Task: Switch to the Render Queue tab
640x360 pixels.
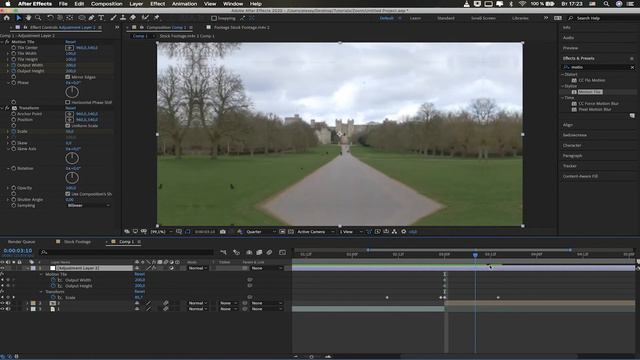Action: point(21,242)
